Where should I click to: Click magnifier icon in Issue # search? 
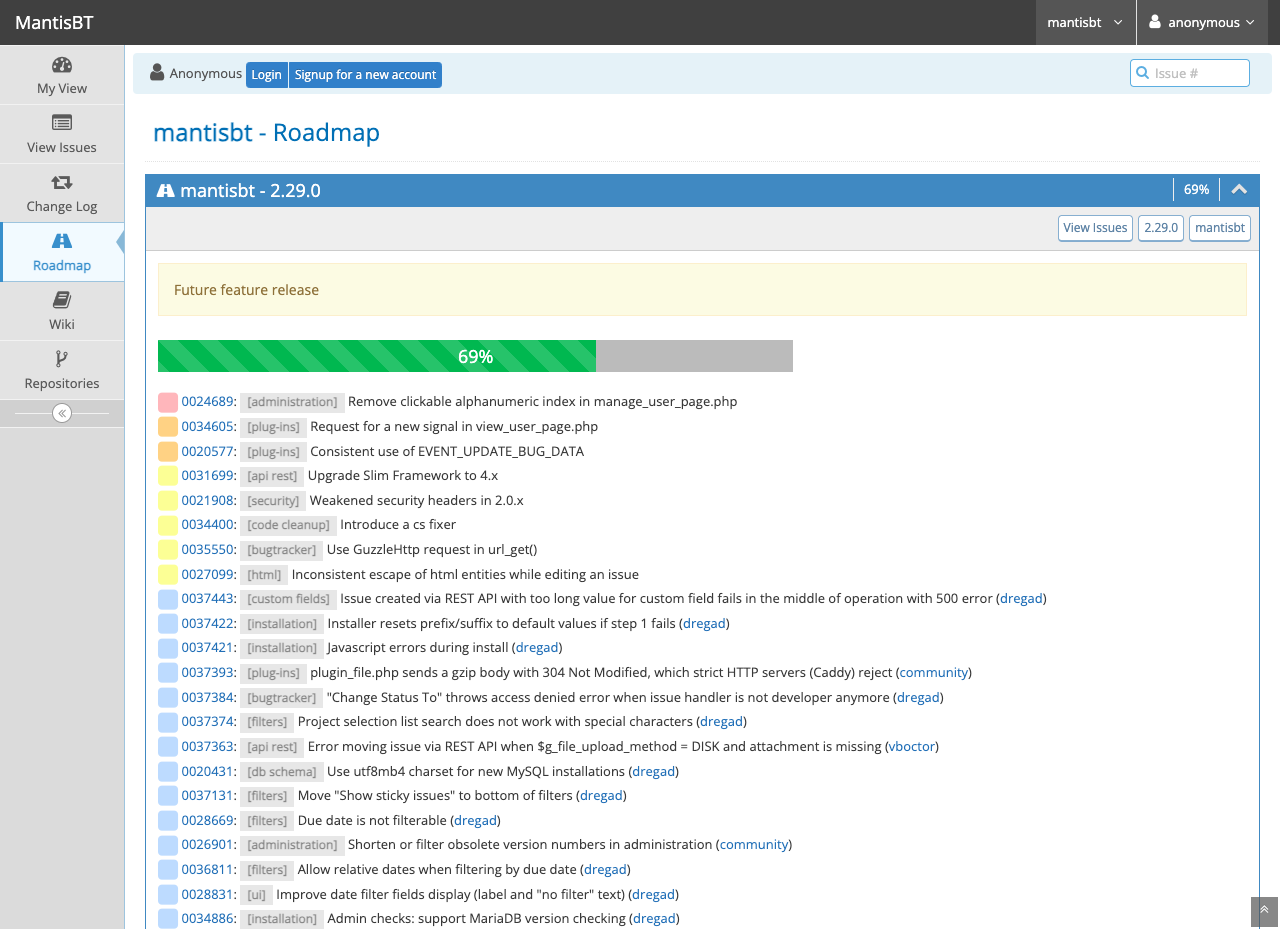[1143, 73]
